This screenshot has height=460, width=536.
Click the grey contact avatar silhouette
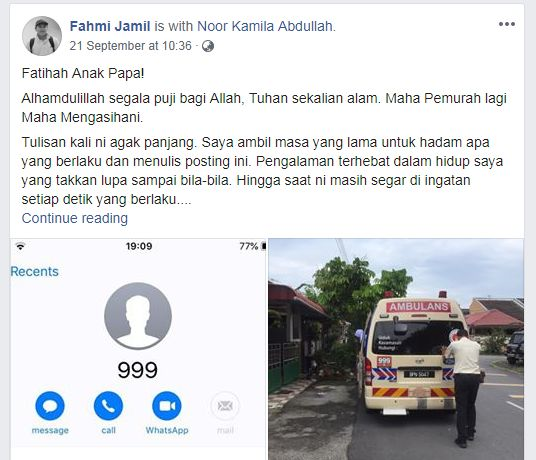pyautogui.click(x=138, y=316)
